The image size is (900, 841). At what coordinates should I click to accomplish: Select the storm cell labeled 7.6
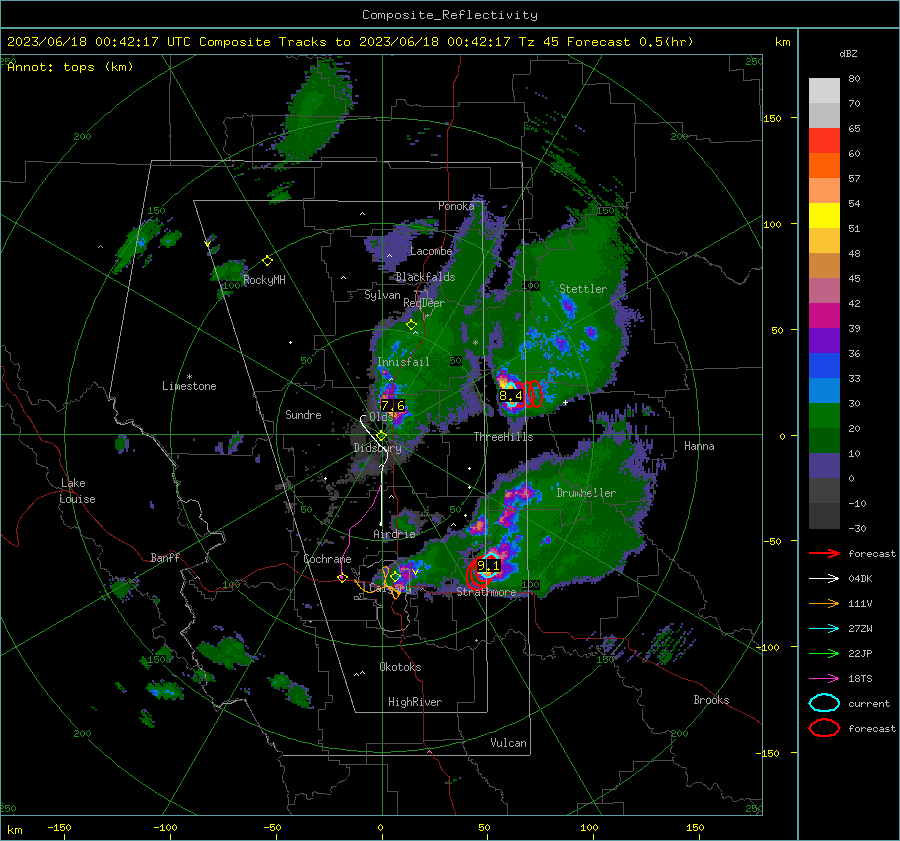393,405
